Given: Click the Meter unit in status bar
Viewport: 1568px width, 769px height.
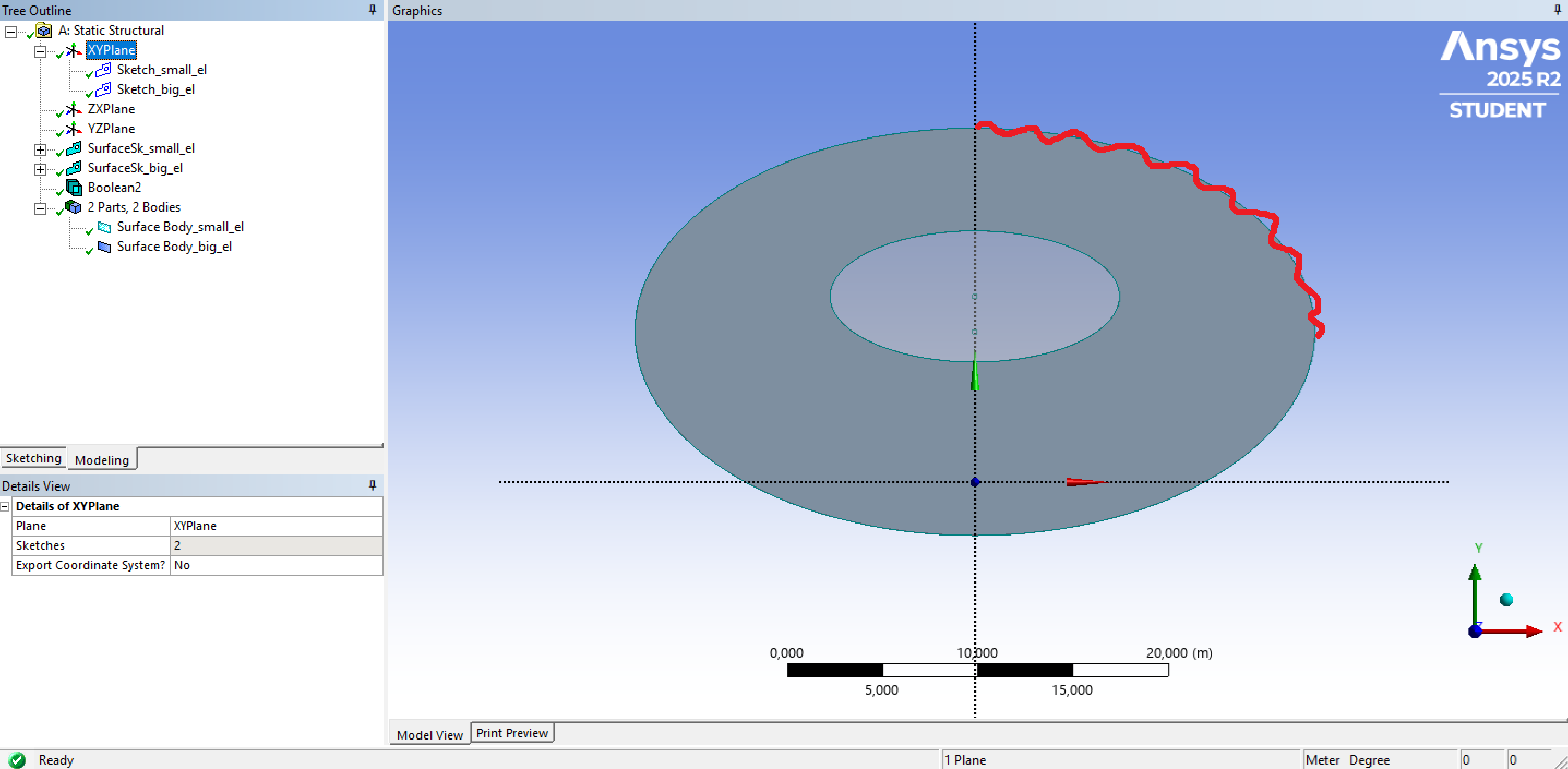Looking at the screenshot, I should click(x=1322, y=760).
